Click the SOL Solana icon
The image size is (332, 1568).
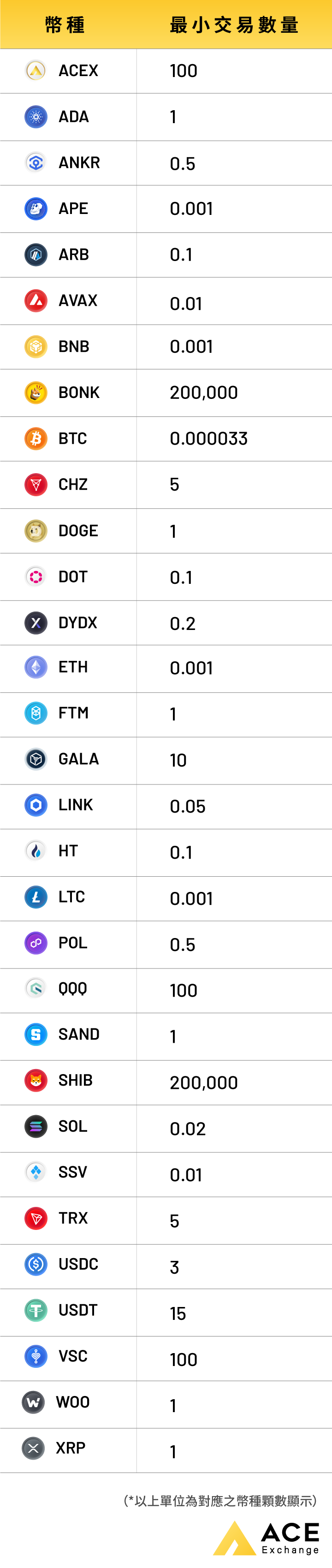tap(36, 1126)
